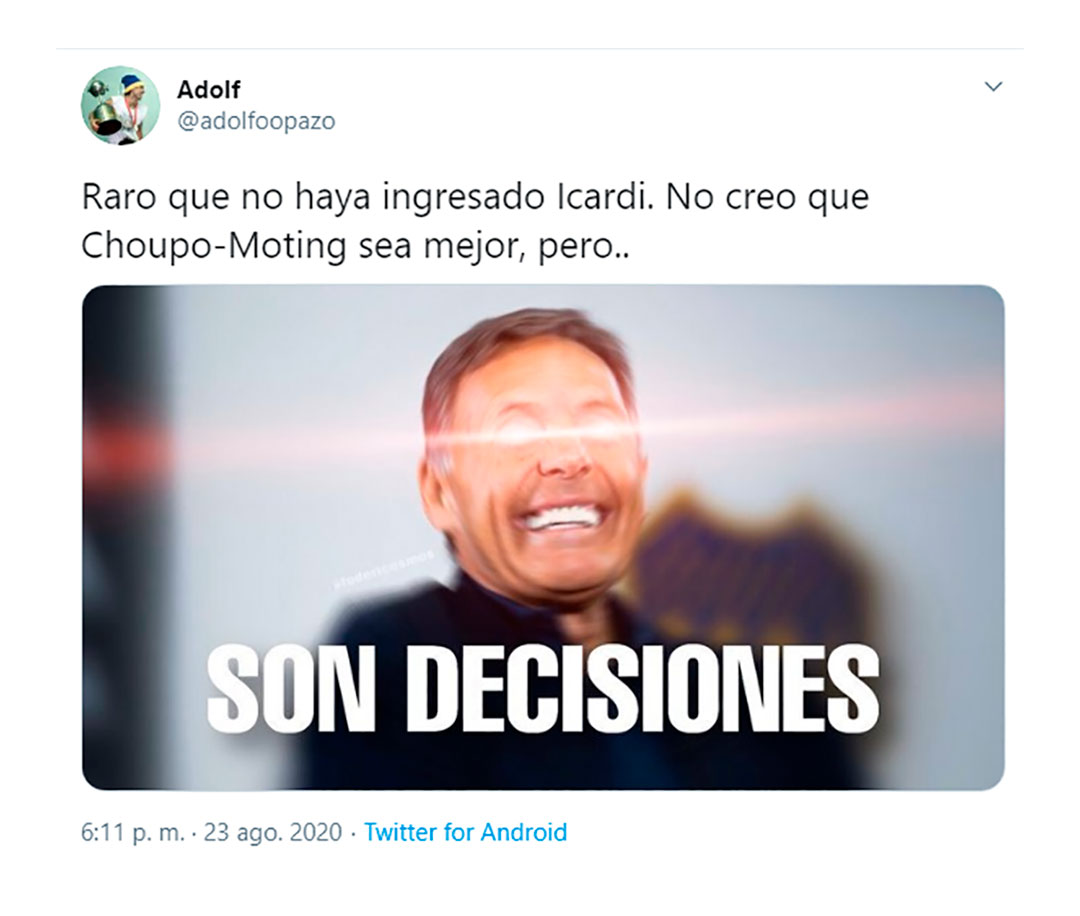The height and width of the screenshot is (916, 1080).
Task: Click the name Icardi in tweet text
Action: pyautogui.click(x=603, y=197)
